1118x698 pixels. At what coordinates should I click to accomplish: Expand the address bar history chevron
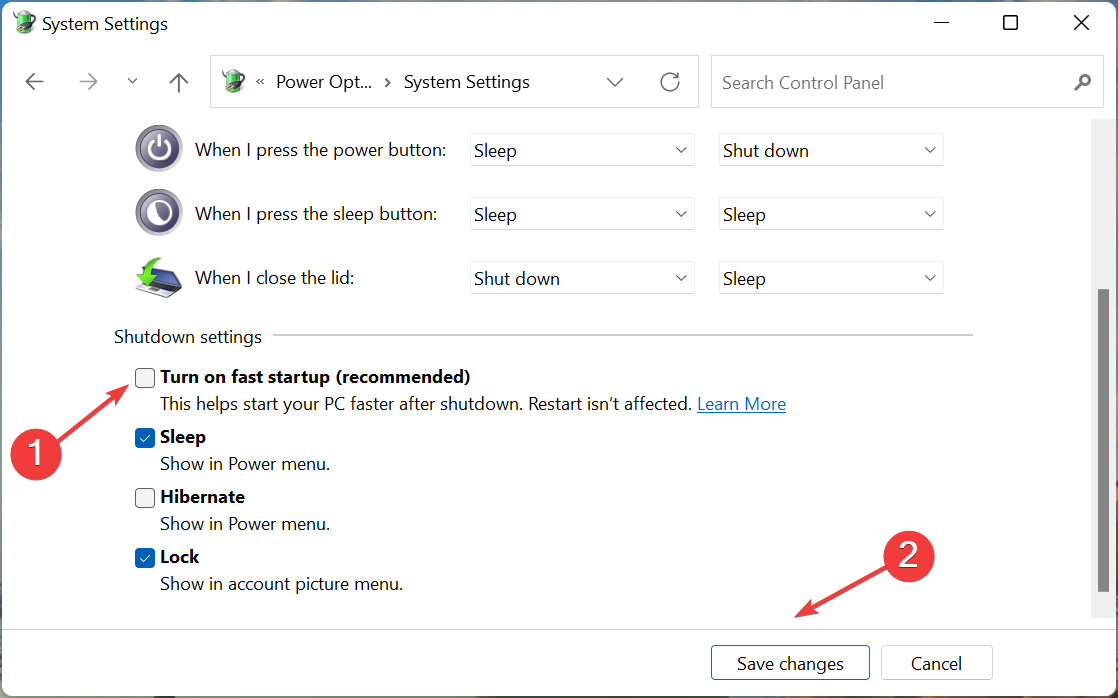click(614, 81)
